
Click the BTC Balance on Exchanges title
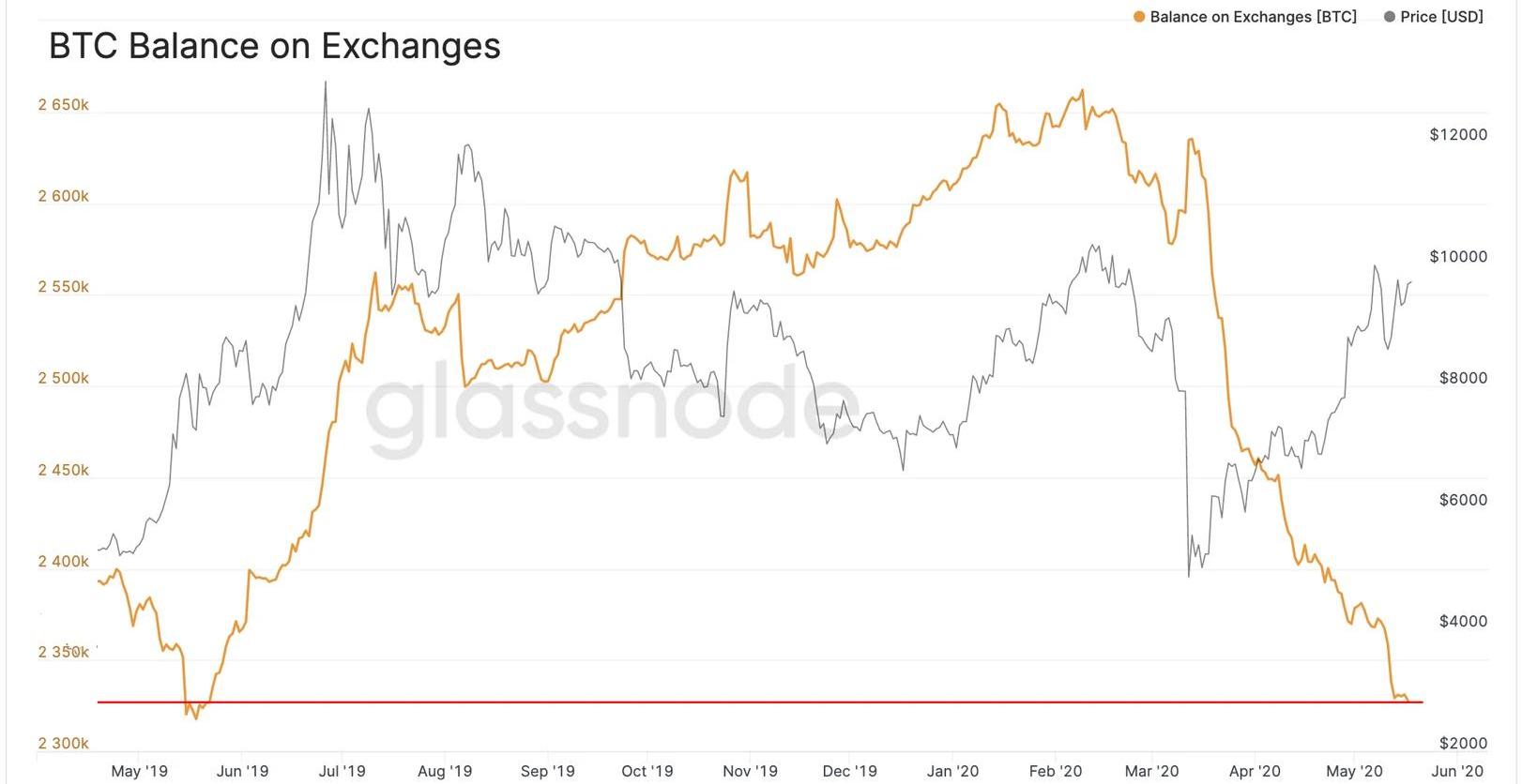275,46
